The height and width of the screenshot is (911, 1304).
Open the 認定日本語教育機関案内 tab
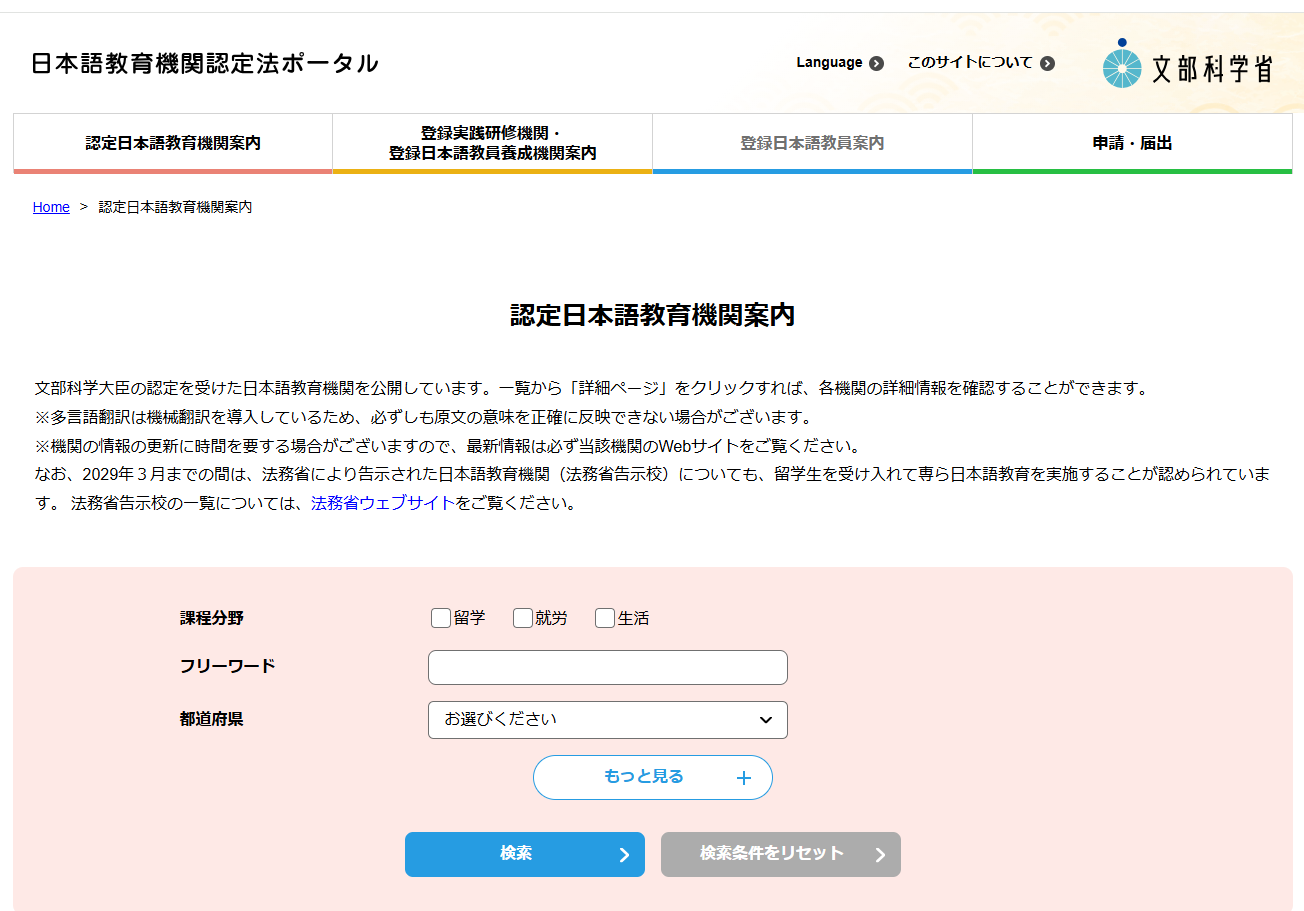click(173, 143)
